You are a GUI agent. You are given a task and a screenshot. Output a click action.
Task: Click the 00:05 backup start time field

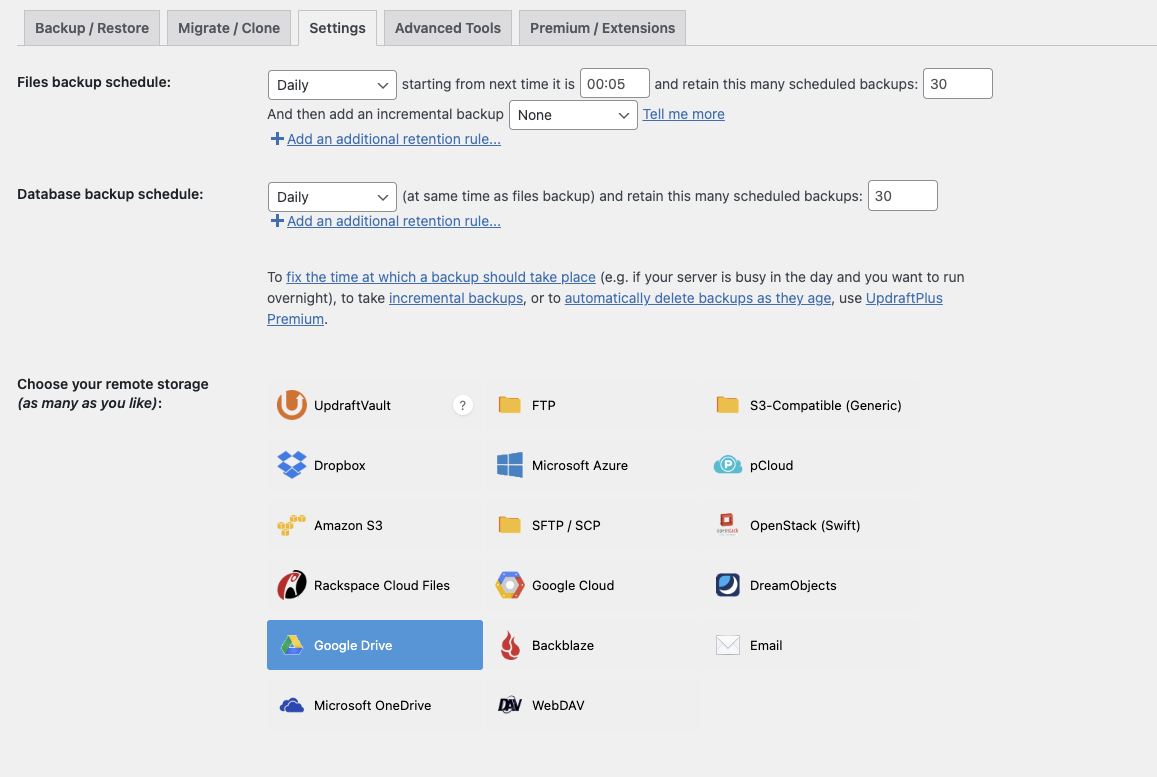point(614,85)
